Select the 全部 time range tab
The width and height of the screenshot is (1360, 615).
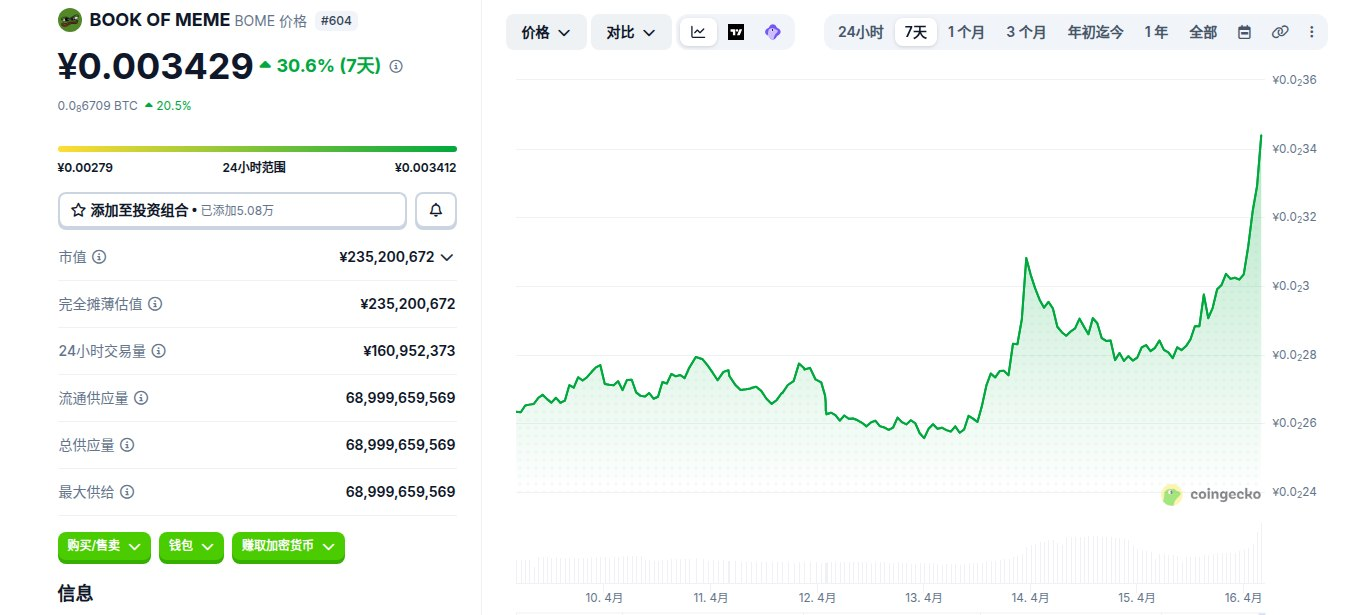pos(1203,32)
